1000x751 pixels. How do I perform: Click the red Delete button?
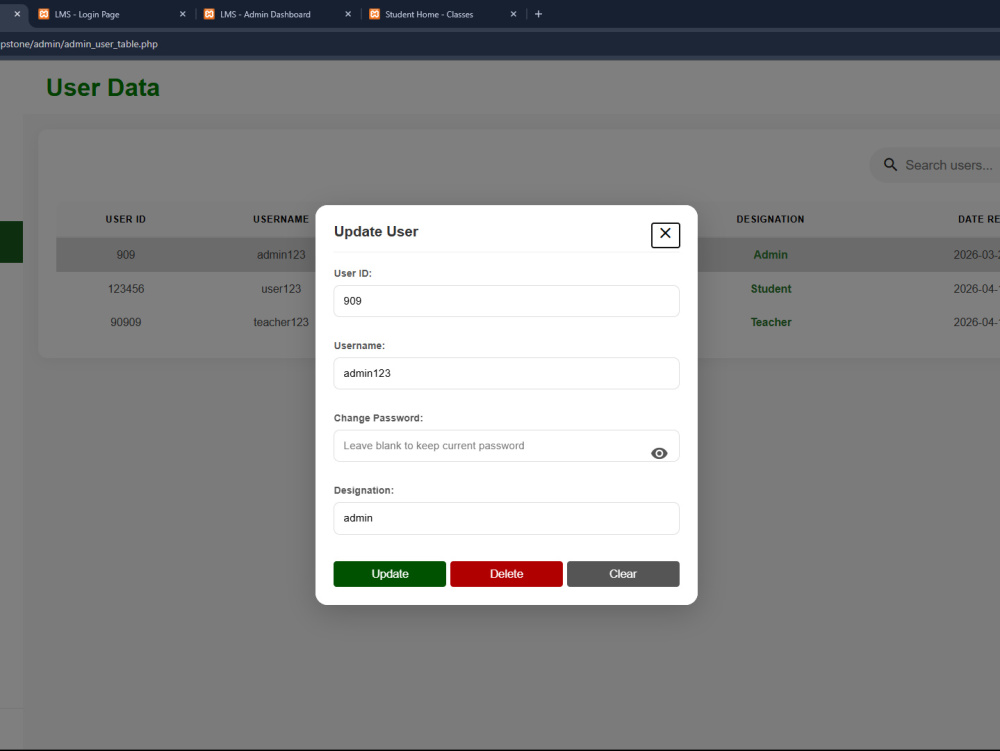(x=506, y=574)
